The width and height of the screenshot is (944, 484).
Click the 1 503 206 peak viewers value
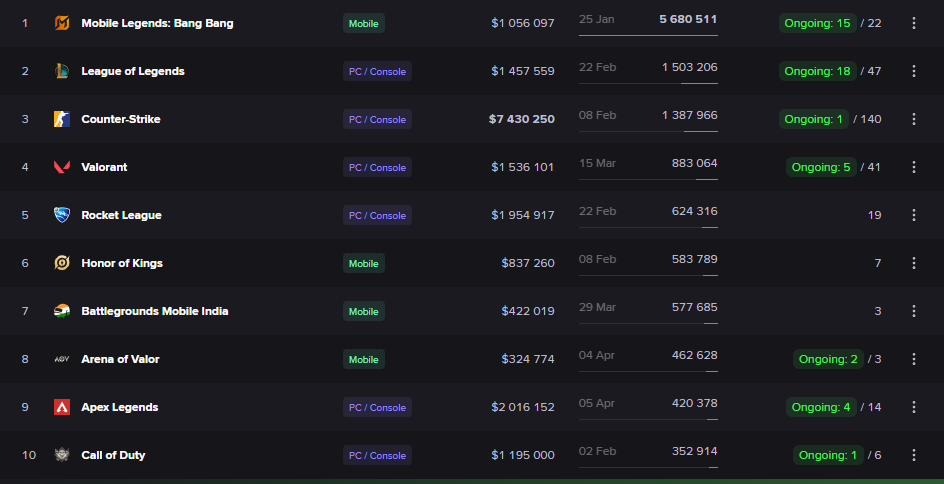tap(690, 67)
